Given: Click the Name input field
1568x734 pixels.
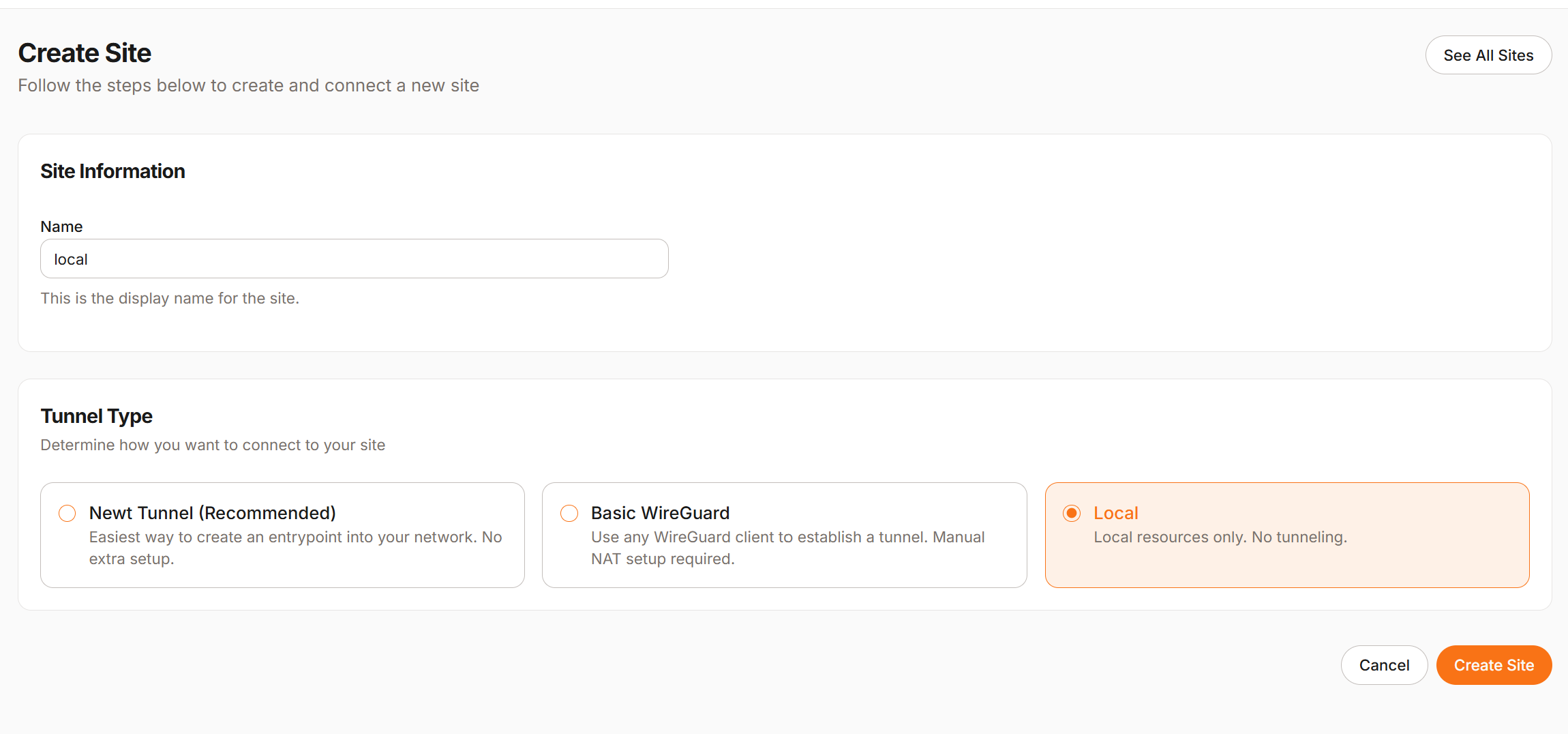Looking at the screenshot, I should (x=355, y=259).
